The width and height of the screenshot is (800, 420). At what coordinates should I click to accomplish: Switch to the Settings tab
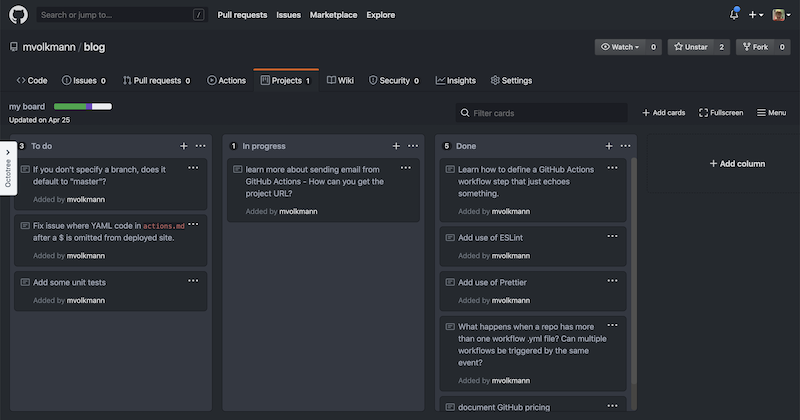511,81
